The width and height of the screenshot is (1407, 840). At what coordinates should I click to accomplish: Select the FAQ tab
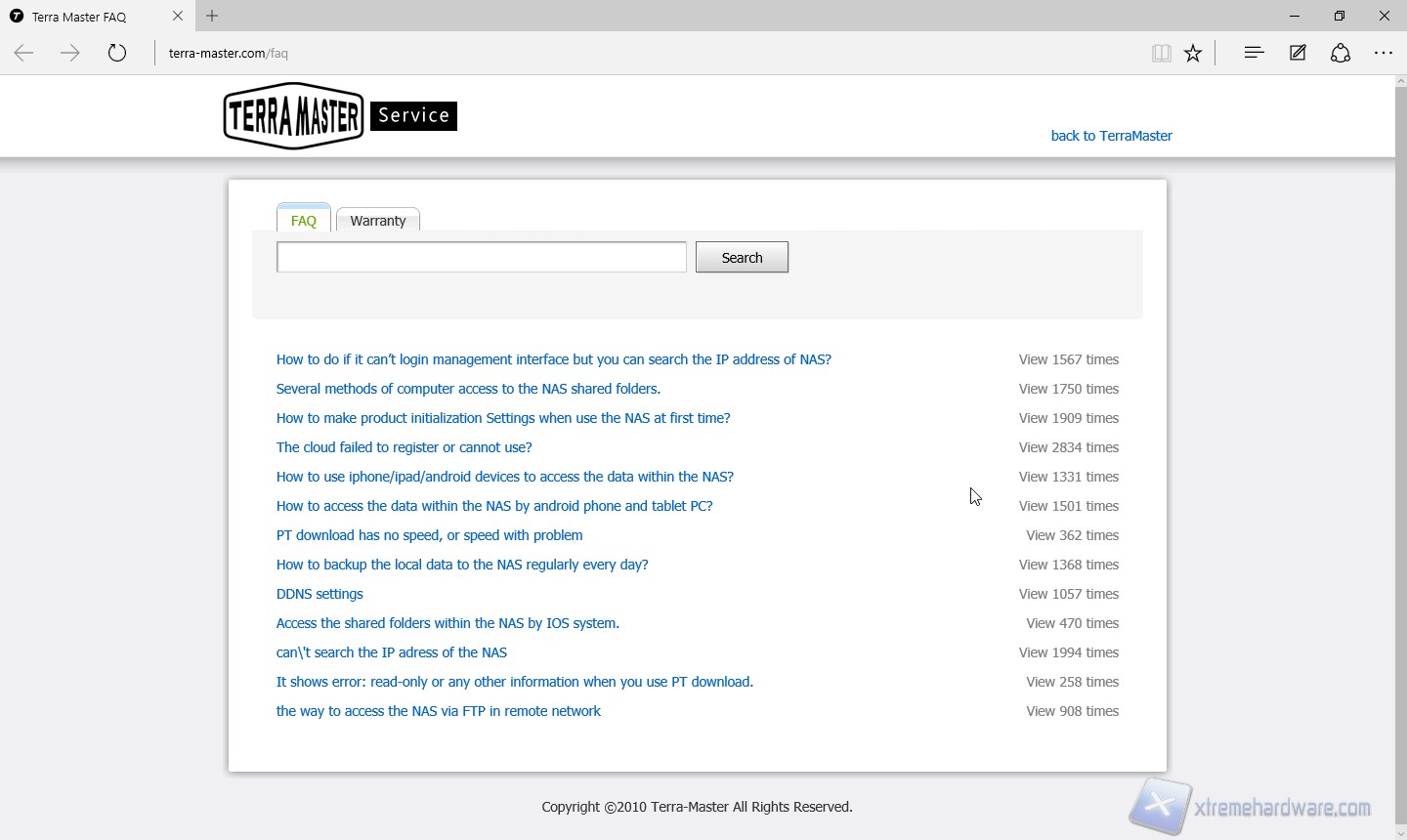[304, 221]
